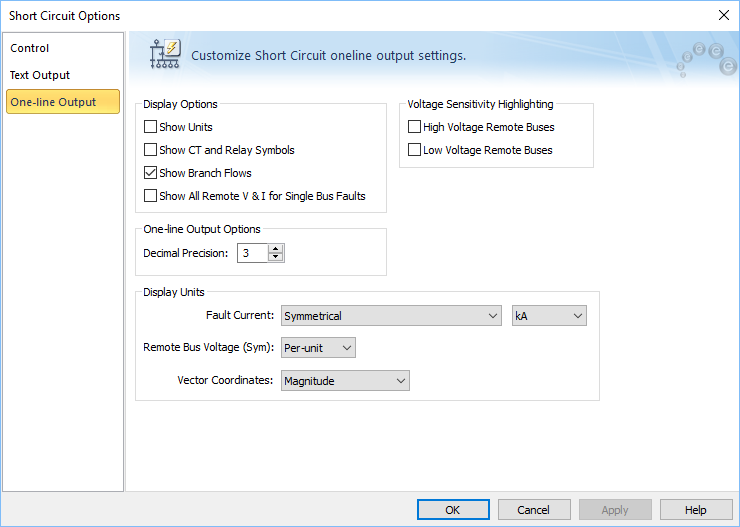The image size is (740, 527).
Task: Enable Show All Remote V & I option
Action: tap(150, 195)
